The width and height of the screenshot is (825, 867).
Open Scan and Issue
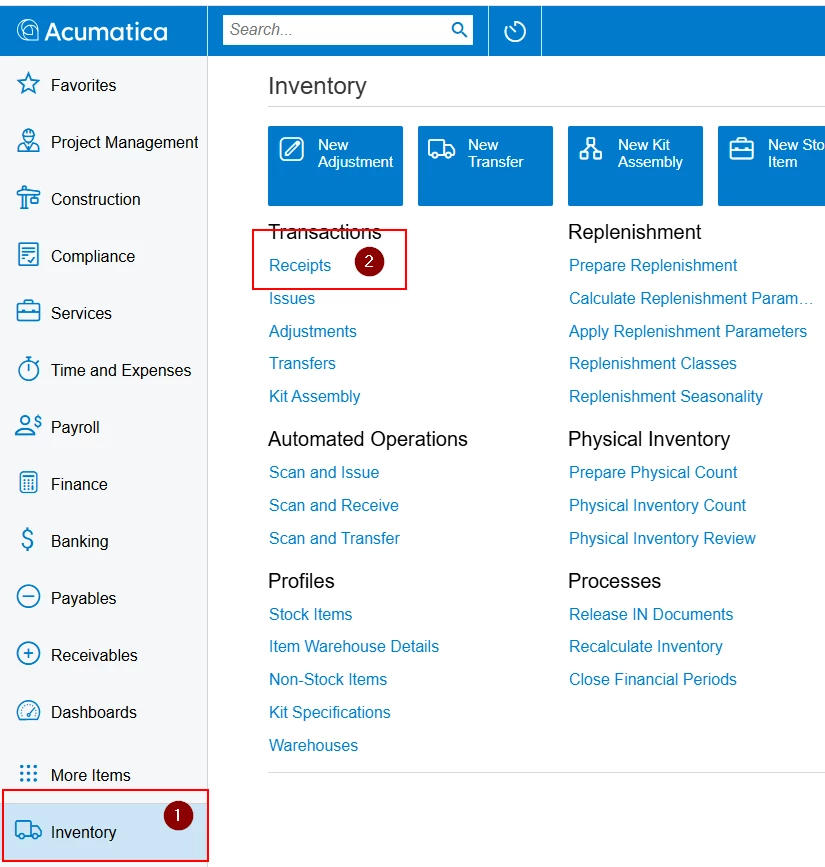[x=324, y=472]
